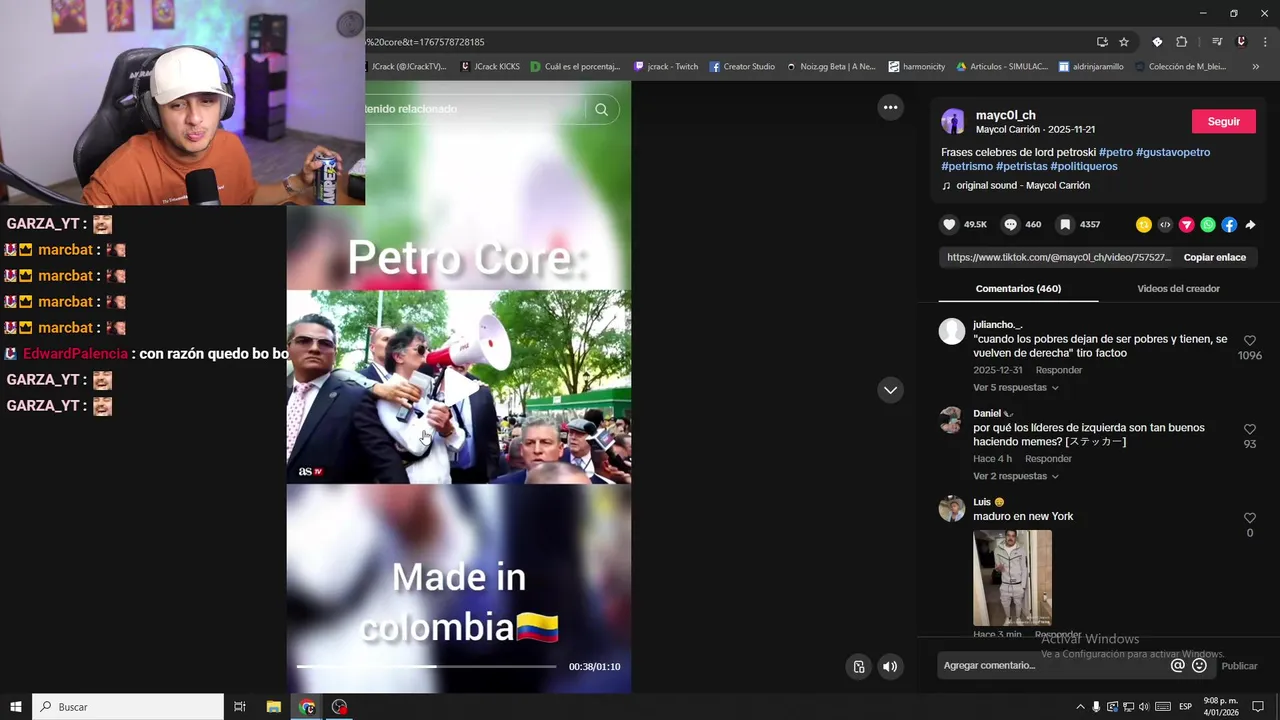The width and height of the screenshot is (1280, 720).
Task: Open the three-dots more options menu
Action: (890, 107)
